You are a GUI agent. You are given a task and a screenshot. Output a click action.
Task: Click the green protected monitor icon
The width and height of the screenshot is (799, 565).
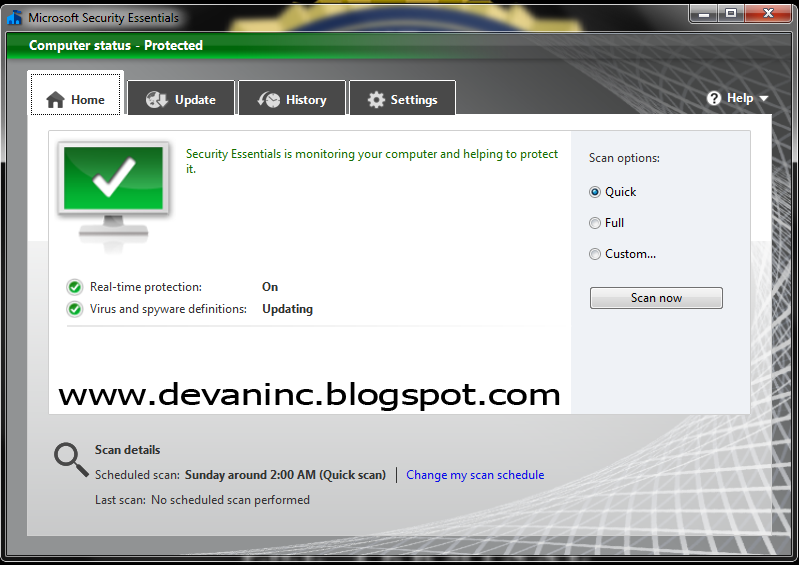114,196
